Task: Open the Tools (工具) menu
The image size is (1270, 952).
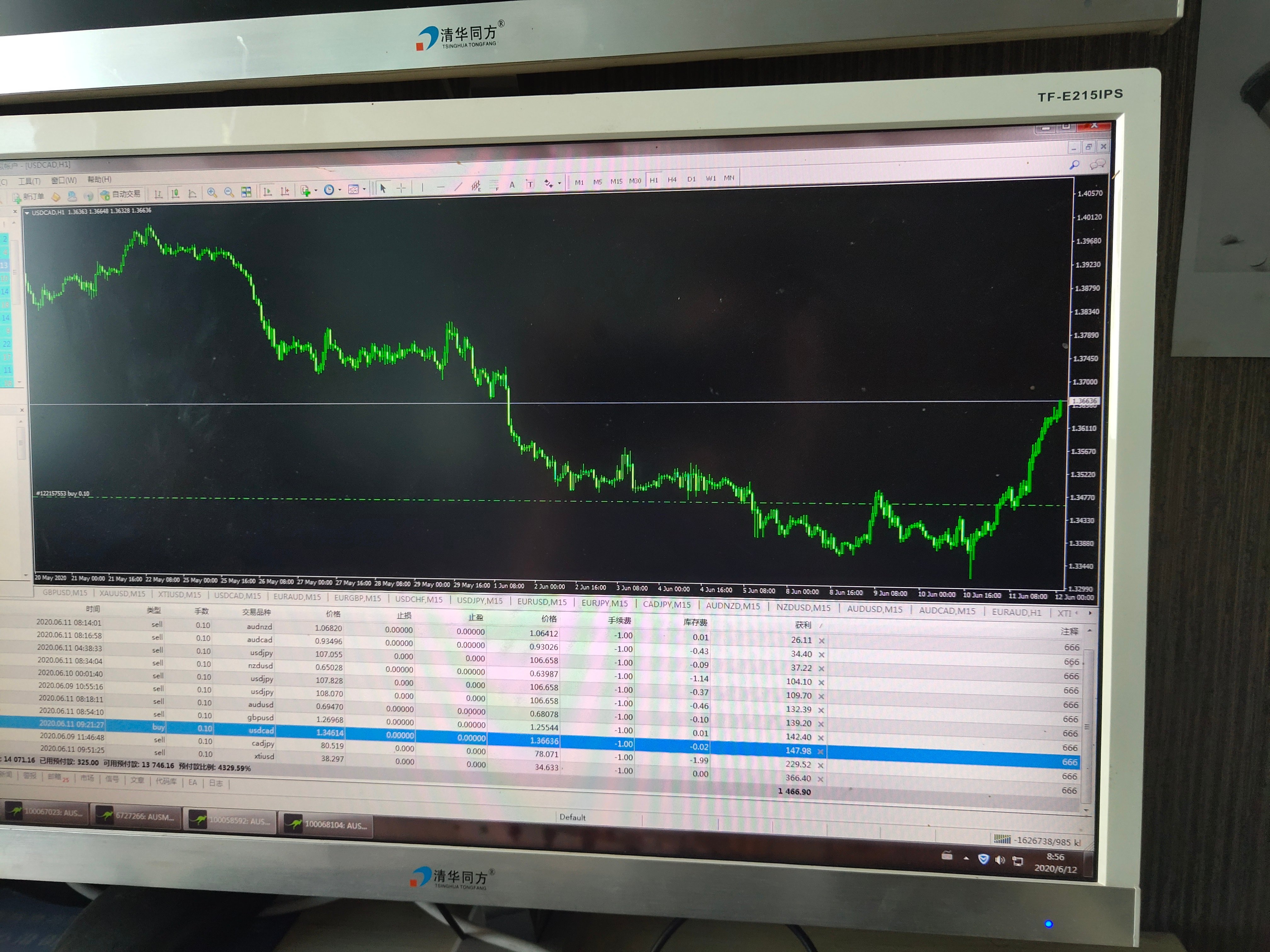Action: 29,181
